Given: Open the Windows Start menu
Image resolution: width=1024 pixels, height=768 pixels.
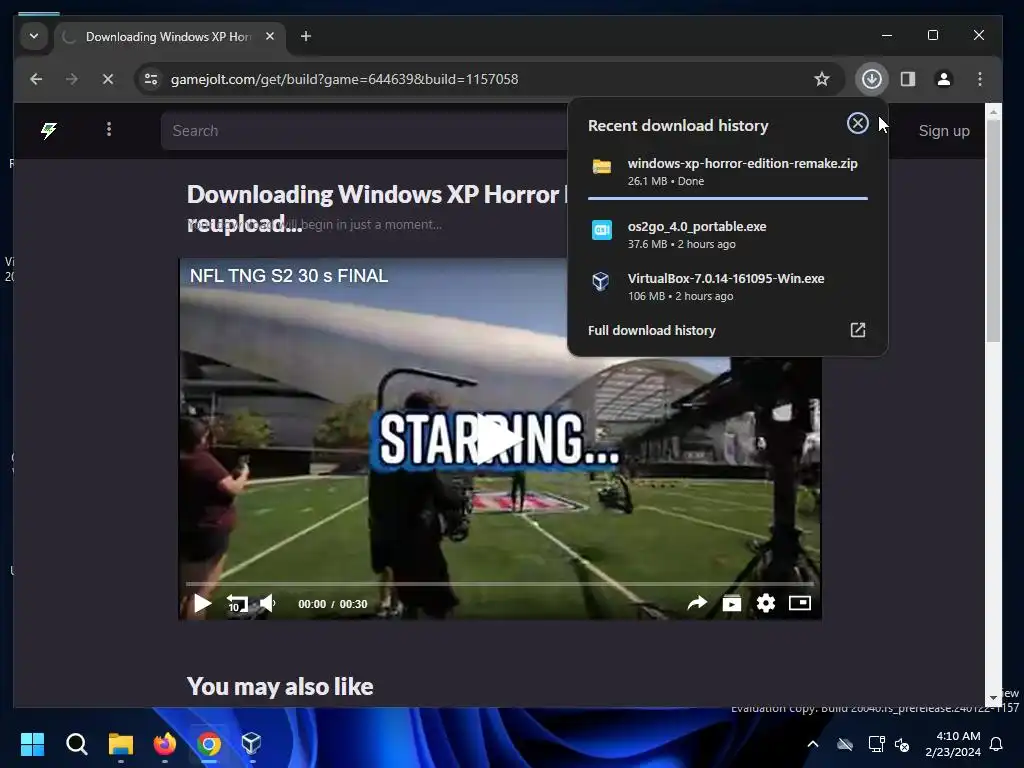Looking at the screenshot, I should (x=32, y=744).
